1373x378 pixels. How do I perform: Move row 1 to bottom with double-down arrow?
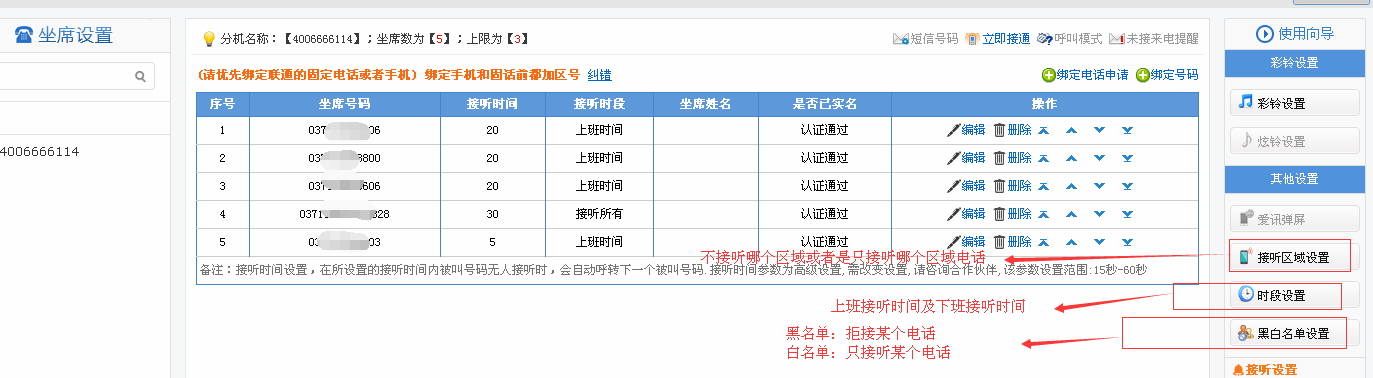click(x=1127, y=130)
